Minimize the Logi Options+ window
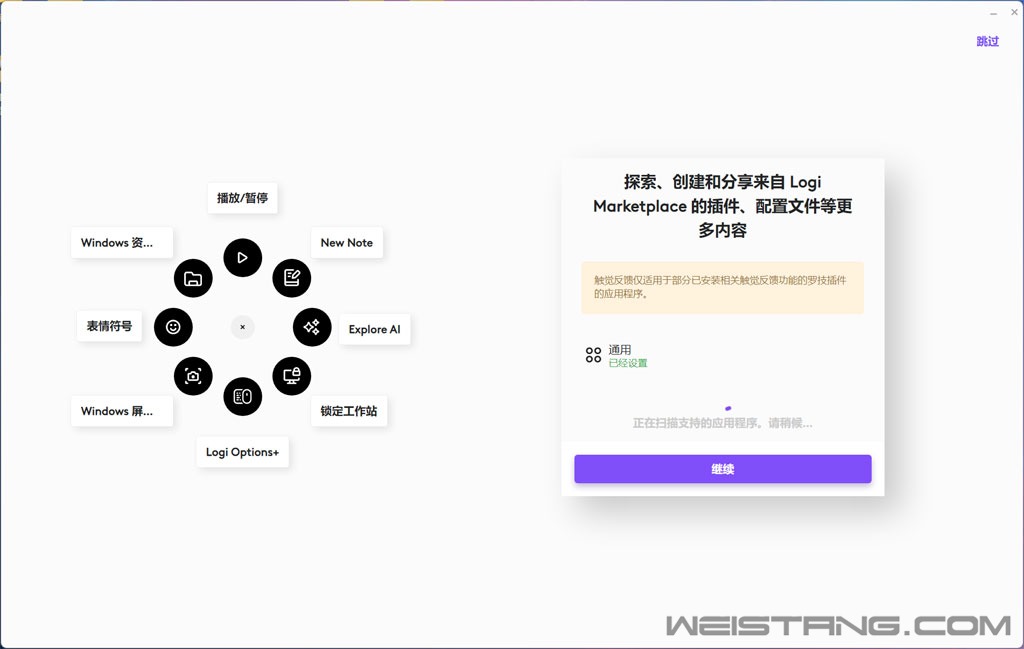The image size is (1024, 649). 992,13
